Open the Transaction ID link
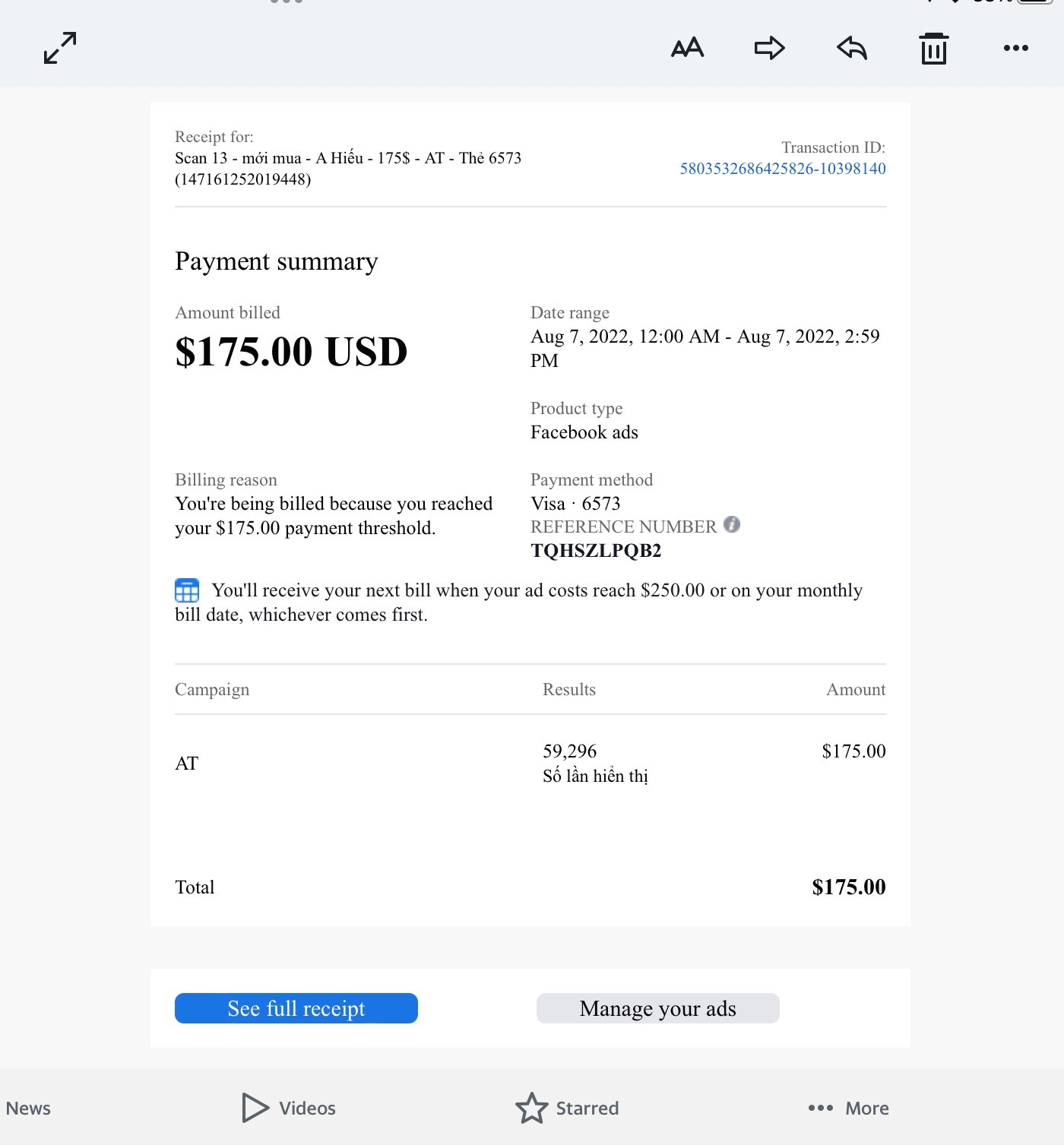Viewport: 1064px width, 1145px height. 782,169
